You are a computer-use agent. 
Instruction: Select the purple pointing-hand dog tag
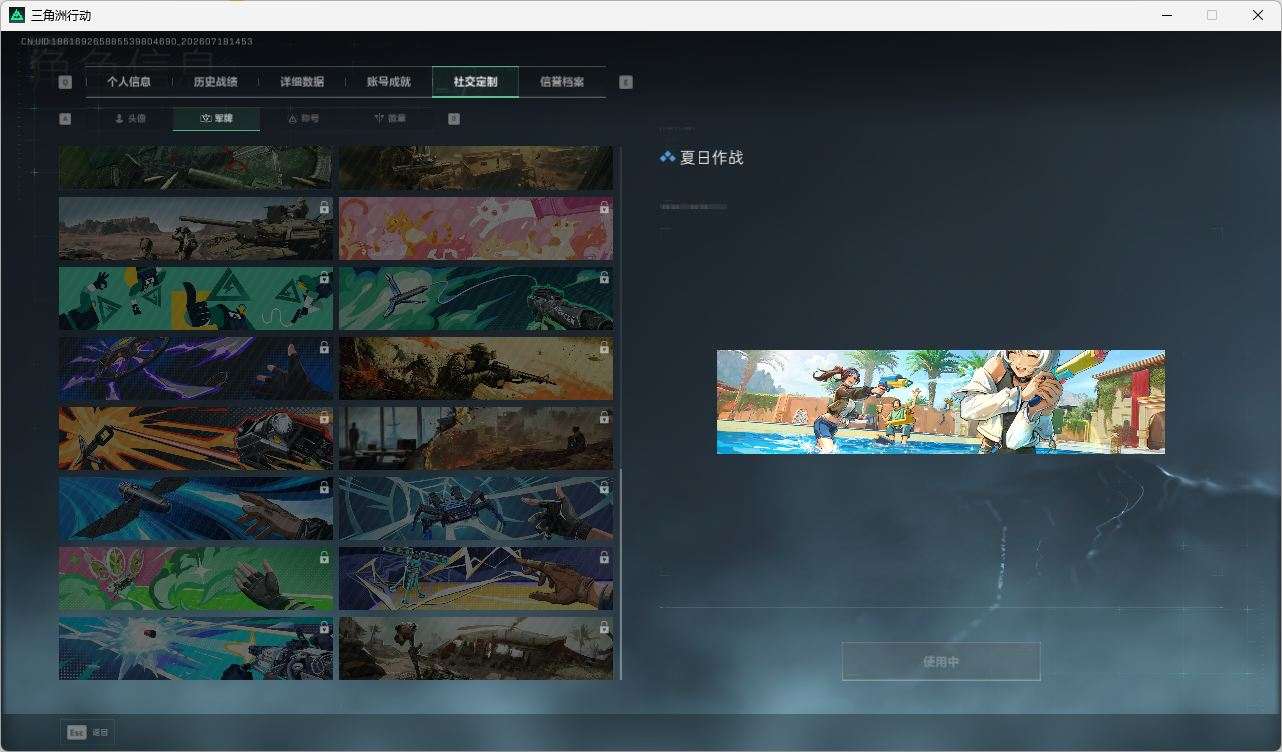(476, 578)
